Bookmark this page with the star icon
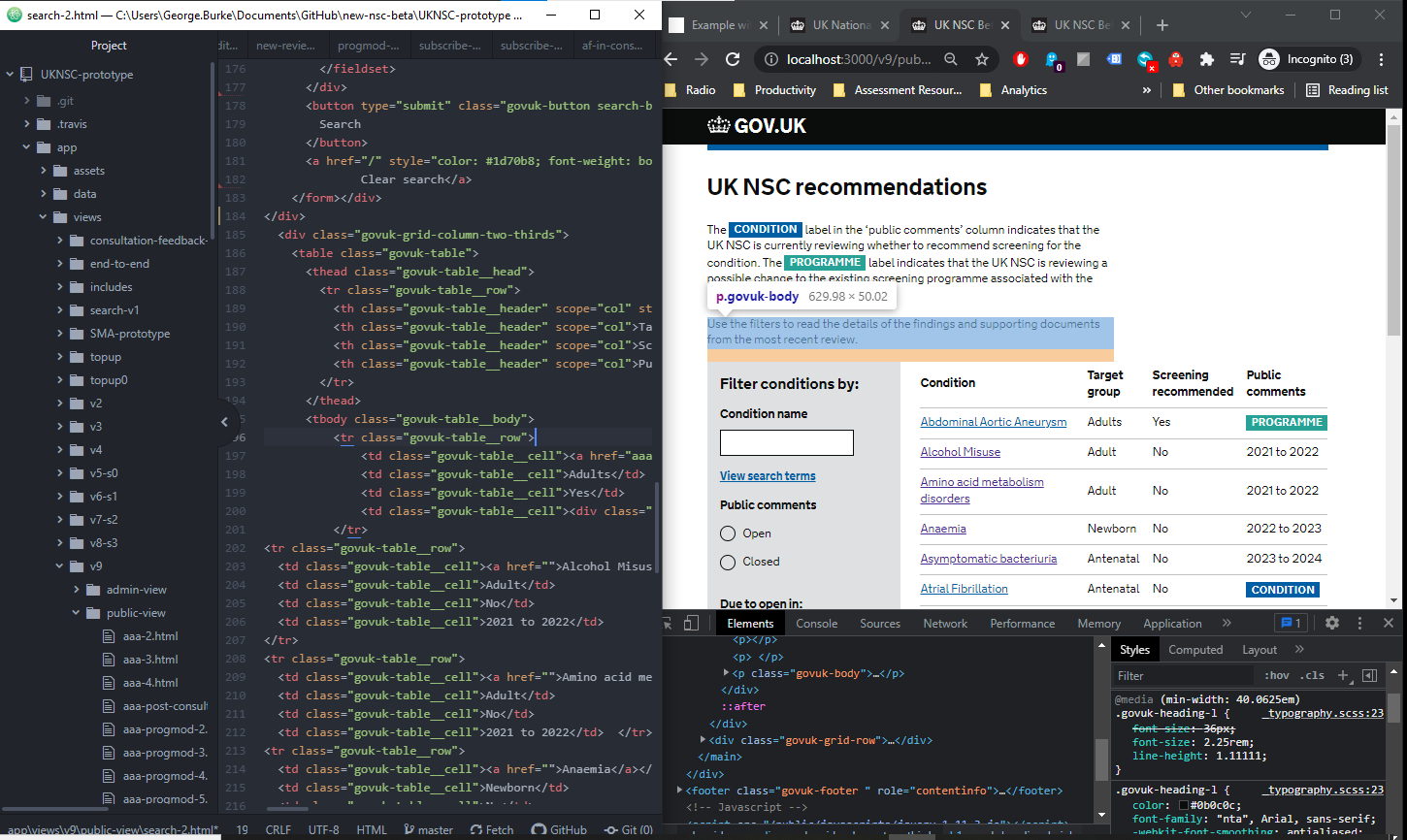The width and height of the screenshot is (1407, 840). coord(982,59)
